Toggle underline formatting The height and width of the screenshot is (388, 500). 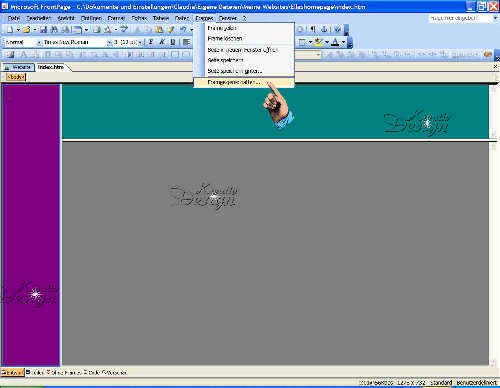click(x=173, y=42)
